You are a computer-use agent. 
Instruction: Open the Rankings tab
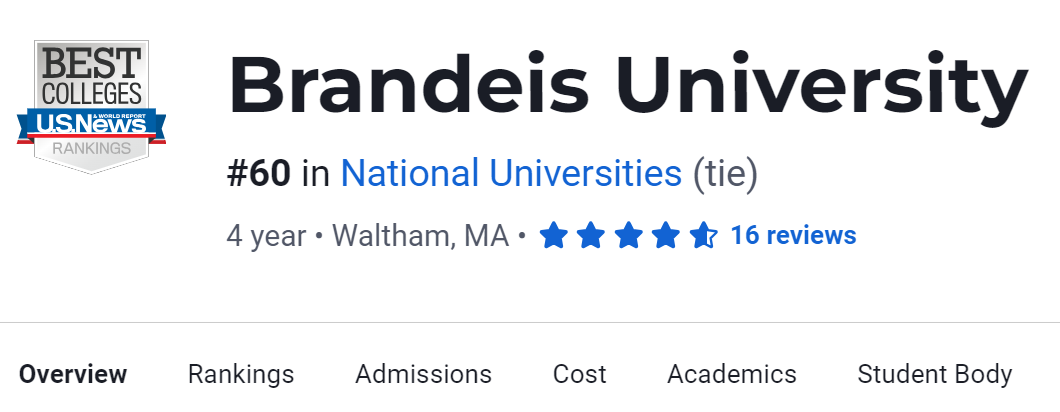coord(241,374)
